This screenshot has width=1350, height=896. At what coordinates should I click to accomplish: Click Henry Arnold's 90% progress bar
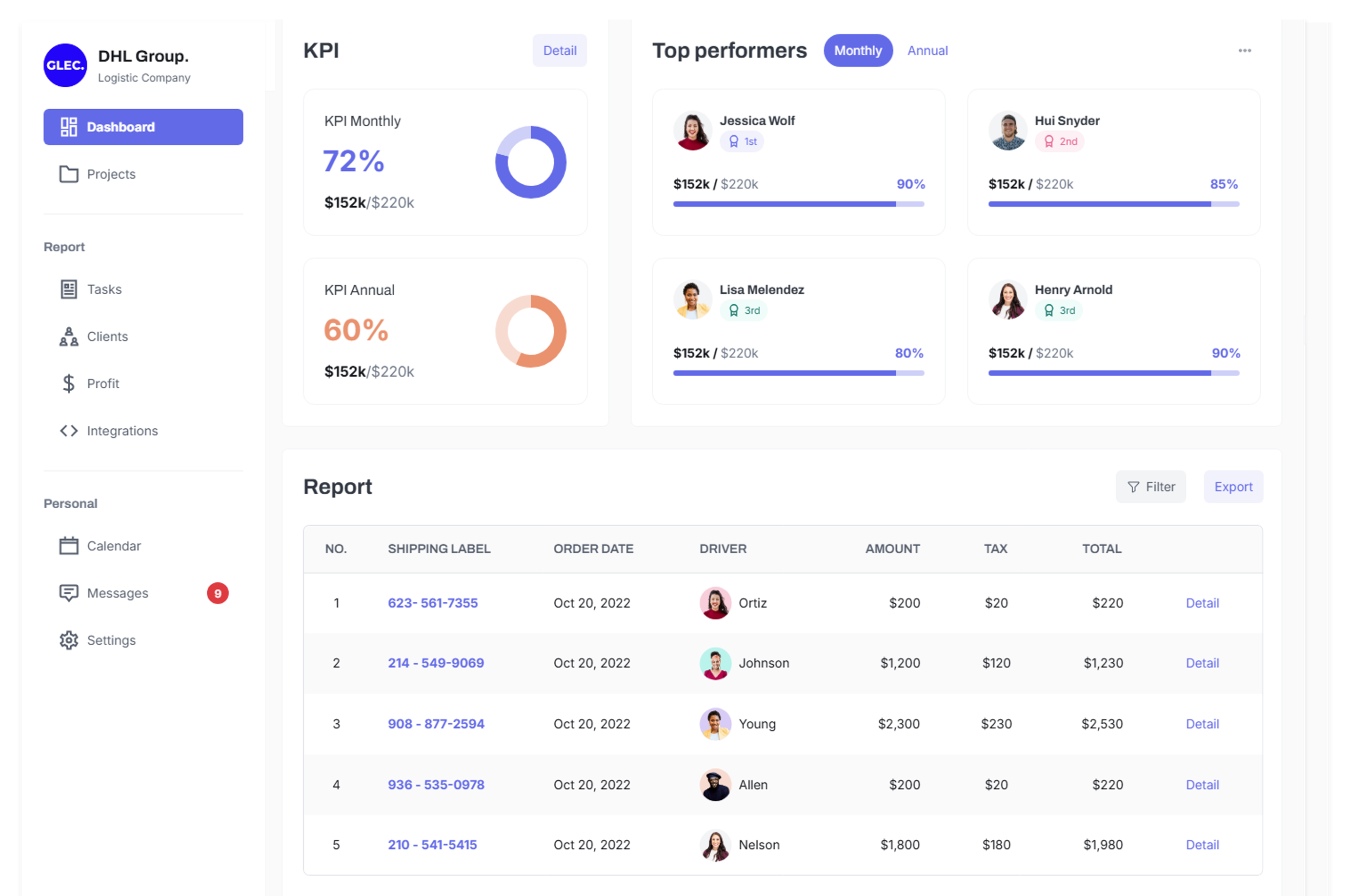tap(1113, 373)
